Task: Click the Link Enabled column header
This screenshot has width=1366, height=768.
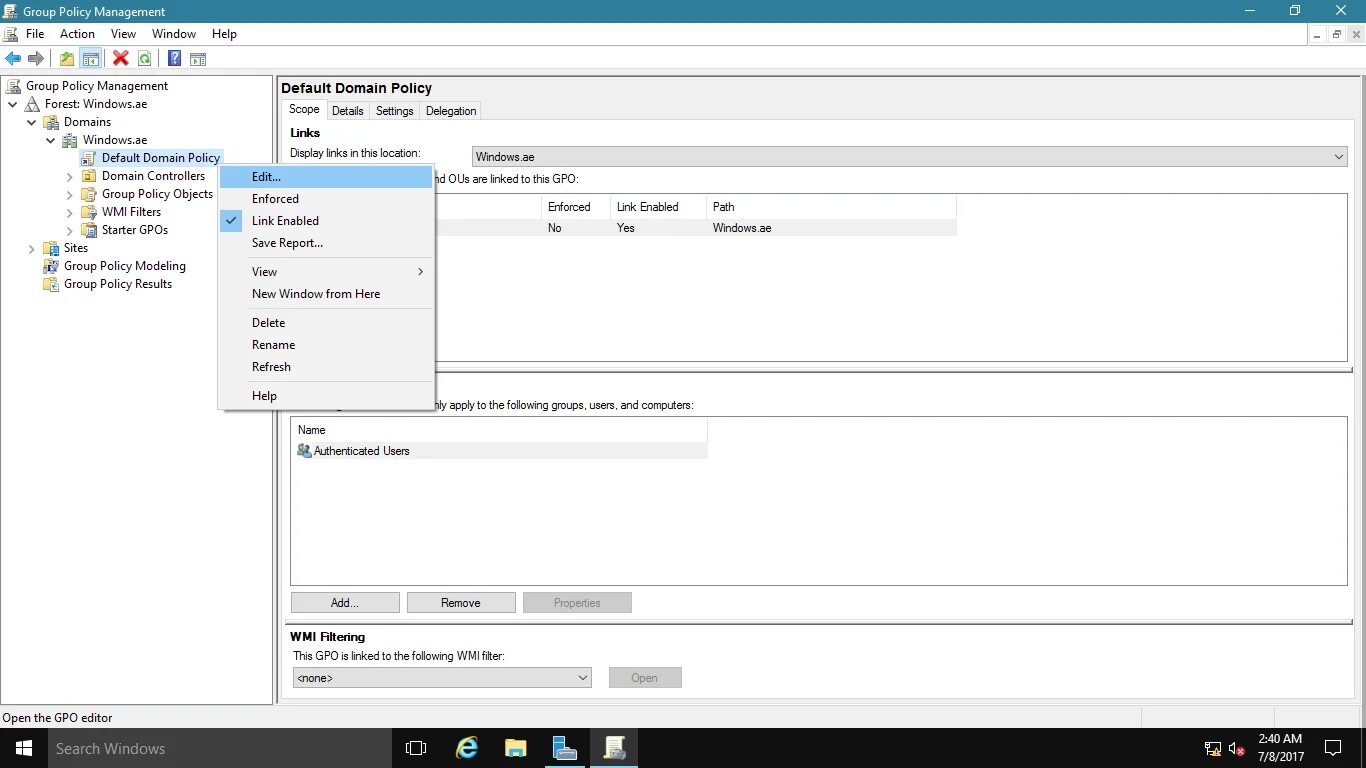Action: pyautogui.click(x=657, y=207)
